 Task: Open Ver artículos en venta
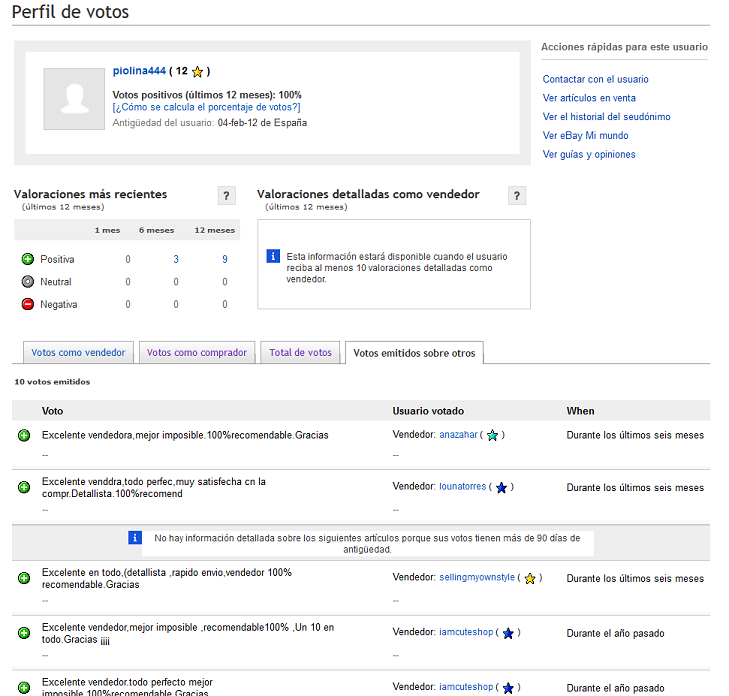click(x=589, y=98)
